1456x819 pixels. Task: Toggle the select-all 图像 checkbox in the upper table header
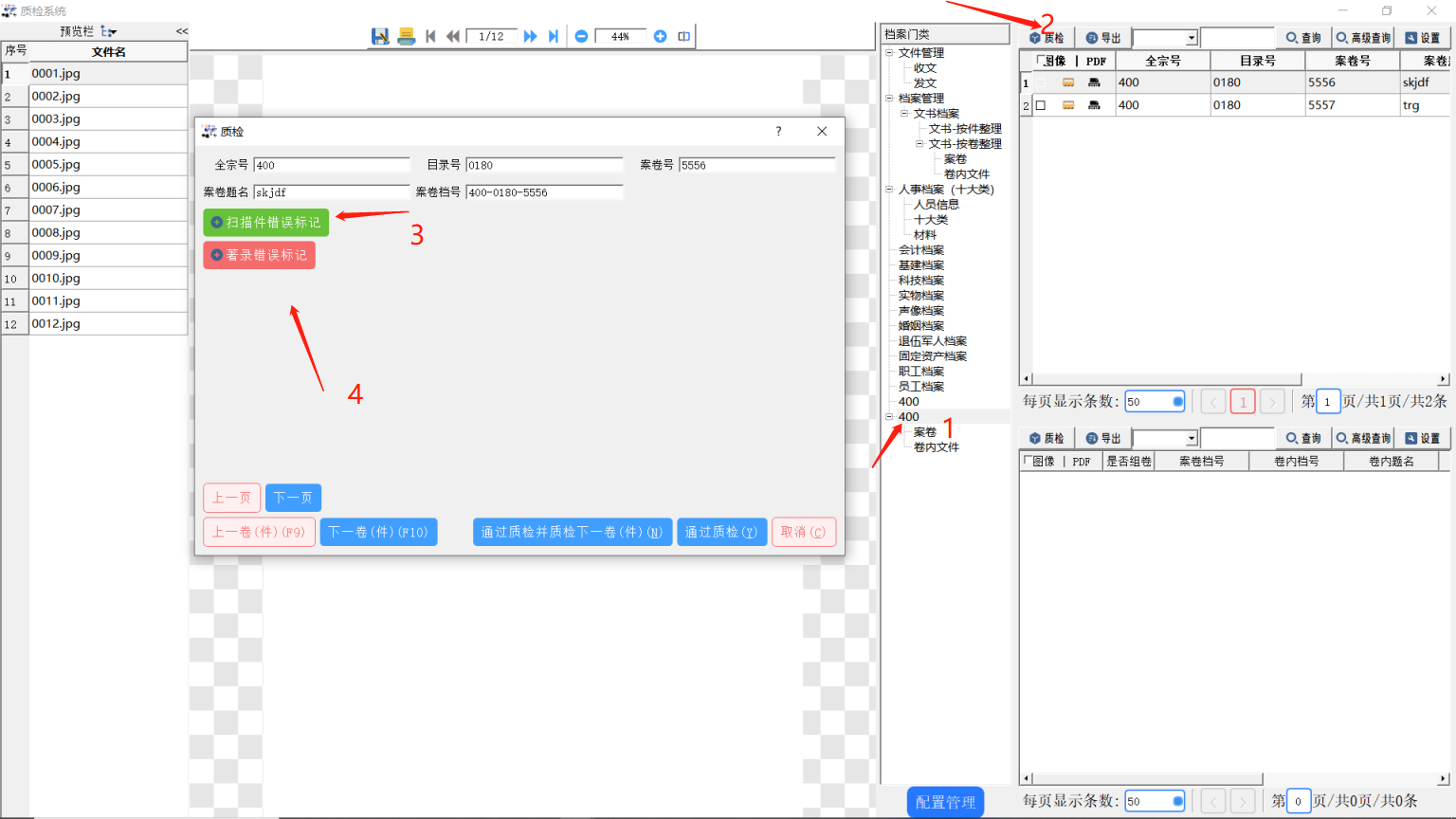click(1041, 61)
